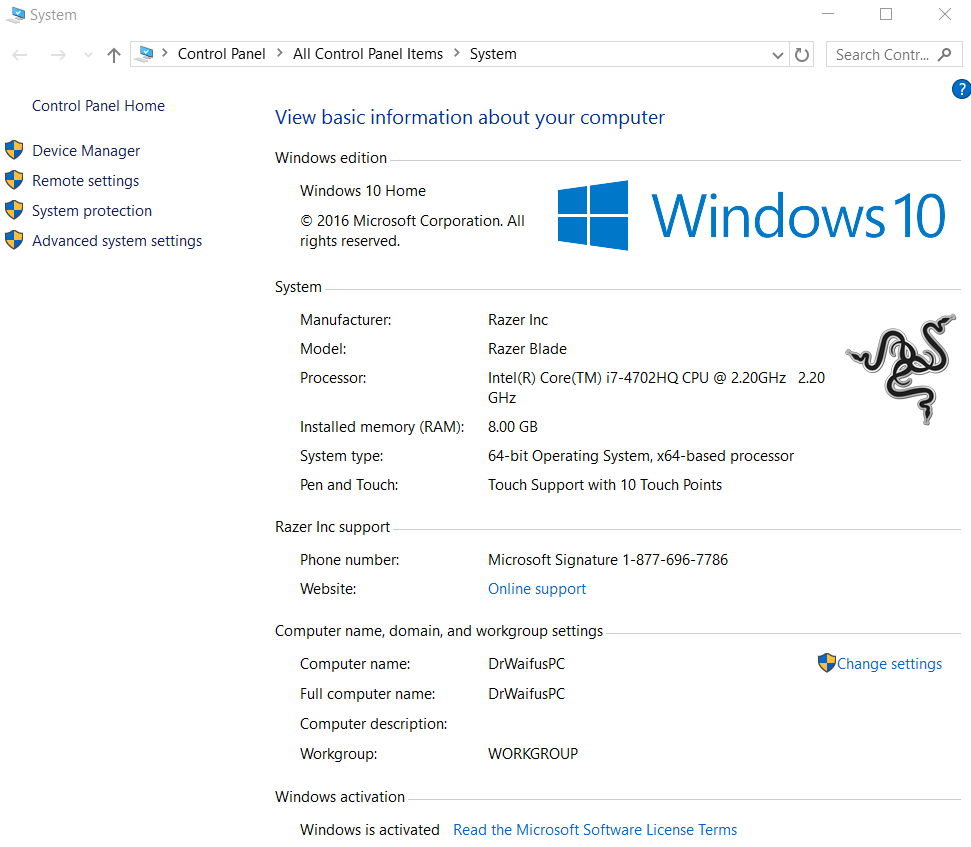The width and height of the screenshot is (971, 847).
Task: Go up one level with the up arrow
Action: pyautogui.click(x=113, y=55)
